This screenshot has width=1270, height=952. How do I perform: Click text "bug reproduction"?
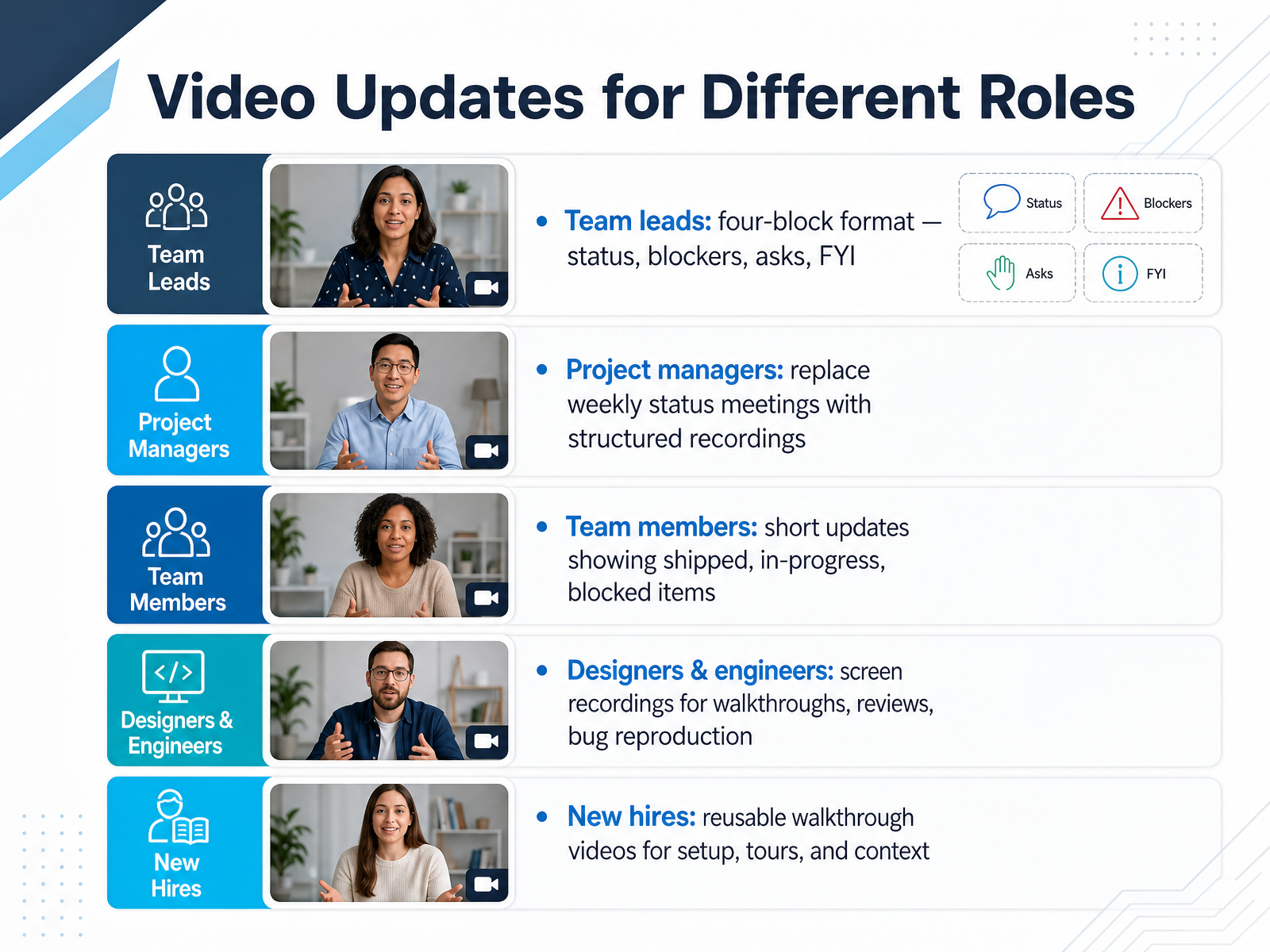660,737
